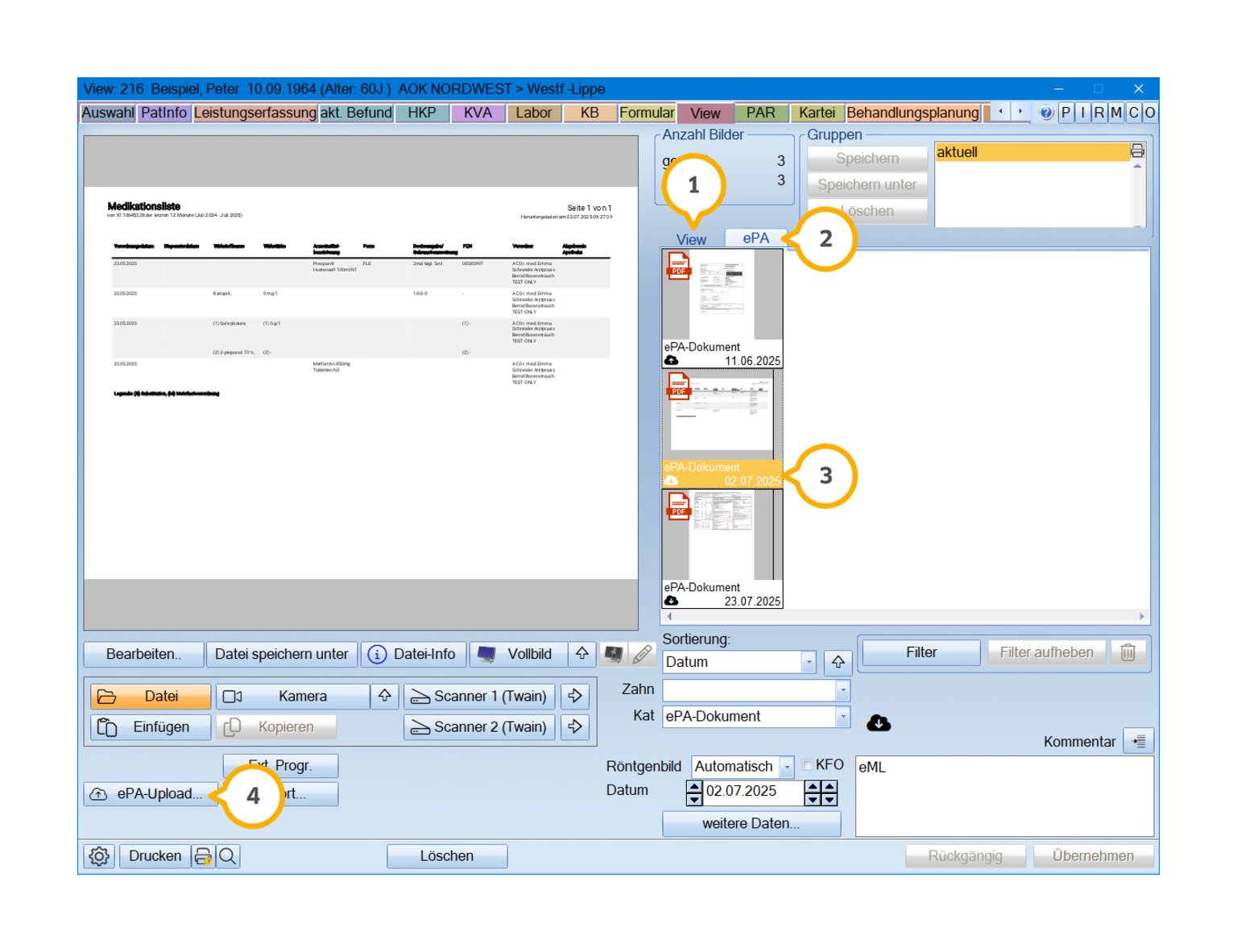Open Datei-Info via the info button
The image size is (1237, 952).
[x=414, y=654]
